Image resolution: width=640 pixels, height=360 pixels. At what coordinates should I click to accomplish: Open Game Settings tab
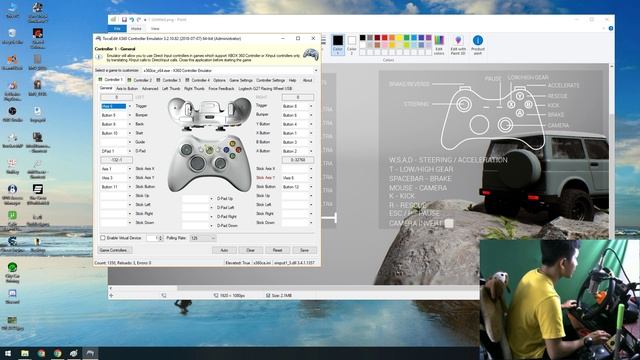241,80
